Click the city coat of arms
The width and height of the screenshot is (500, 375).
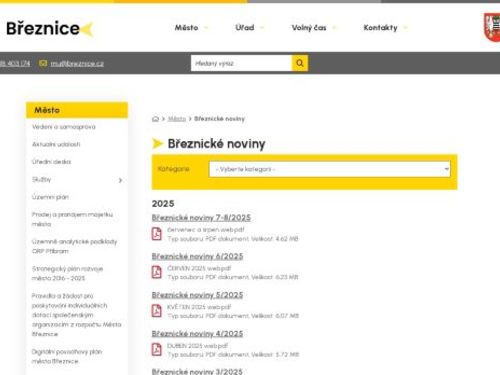pyautogui.click(x=492, y=27)
